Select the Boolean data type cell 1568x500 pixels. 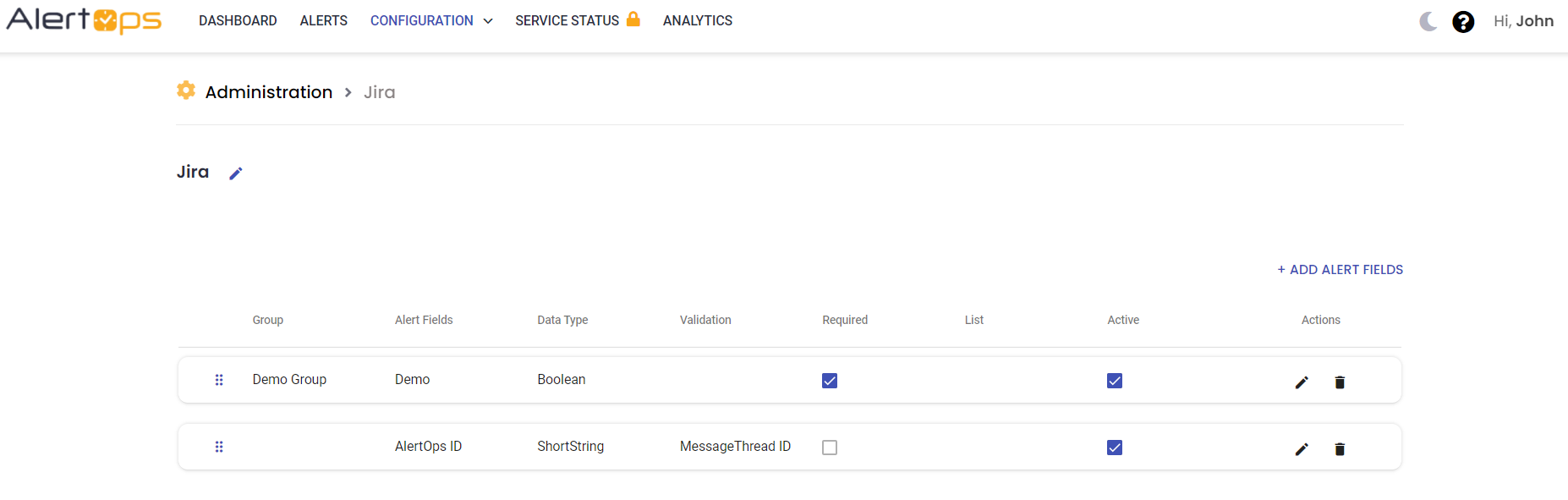pyautogui.click(x=562, y=379)
